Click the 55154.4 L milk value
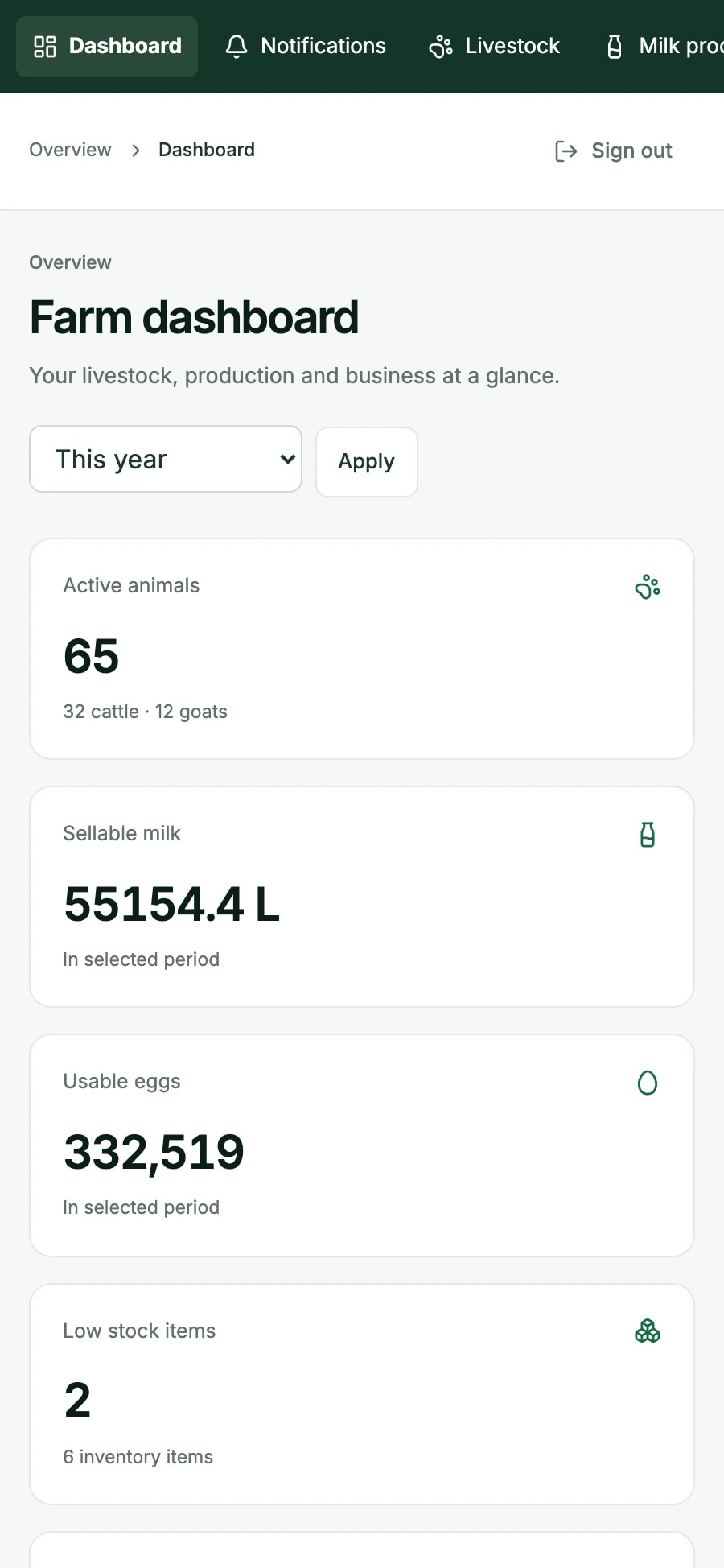The image size is (724, 1568). [171, 904]
